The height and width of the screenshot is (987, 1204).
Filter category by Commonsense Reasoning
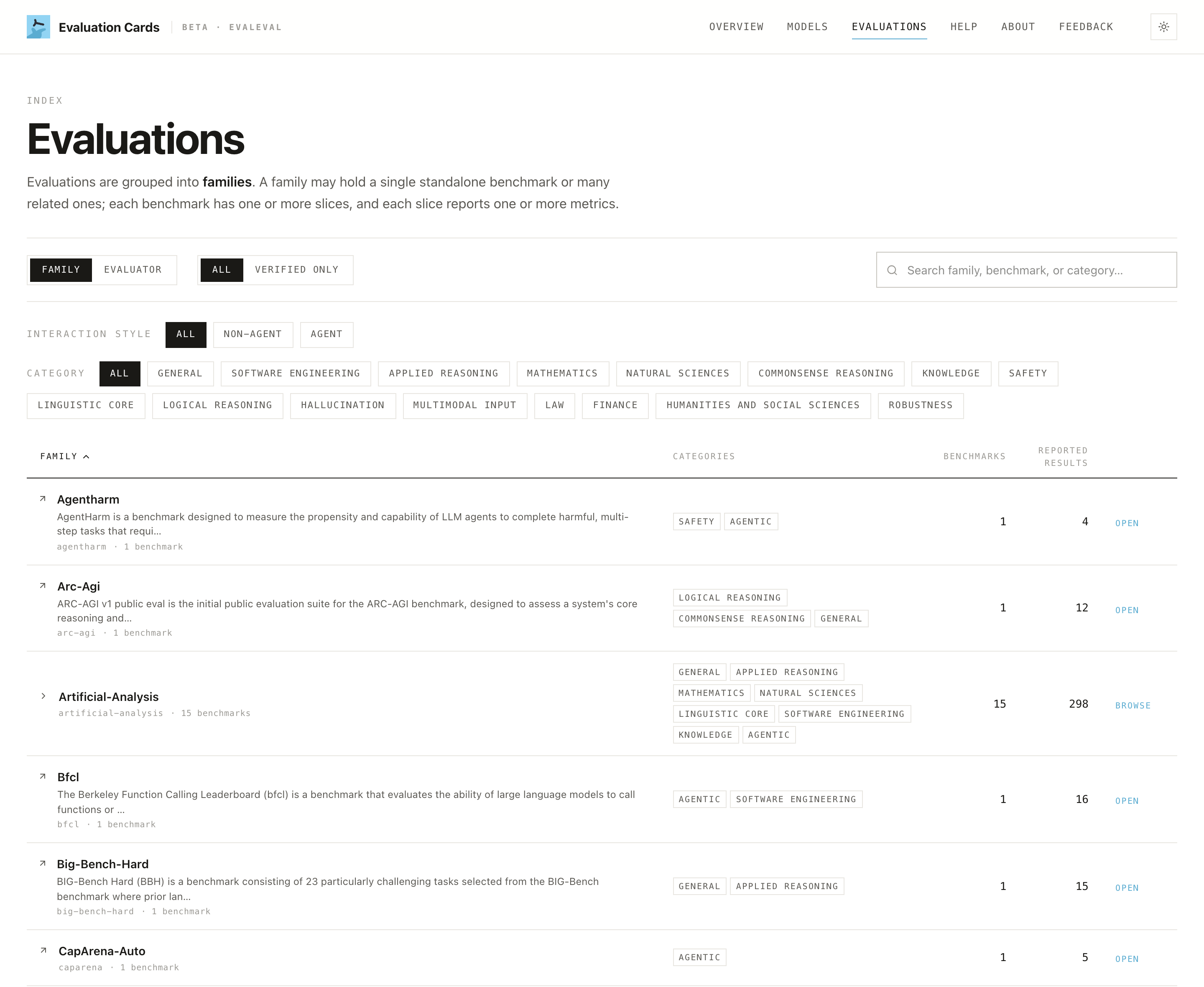tap(826, 373)
